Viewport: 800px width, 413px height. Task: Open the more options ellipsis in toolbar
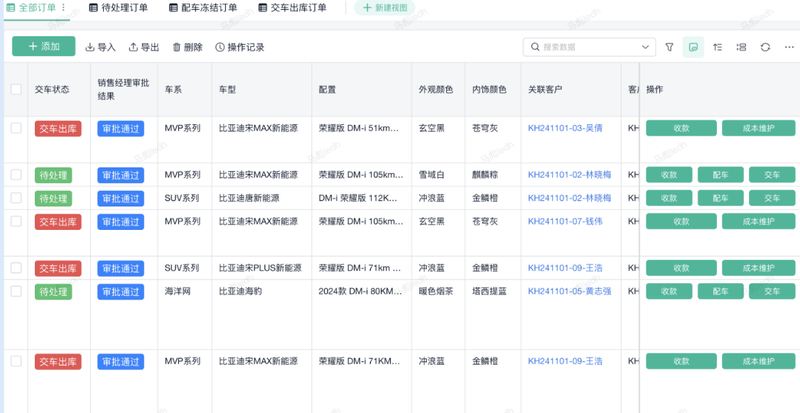(789, 47)
